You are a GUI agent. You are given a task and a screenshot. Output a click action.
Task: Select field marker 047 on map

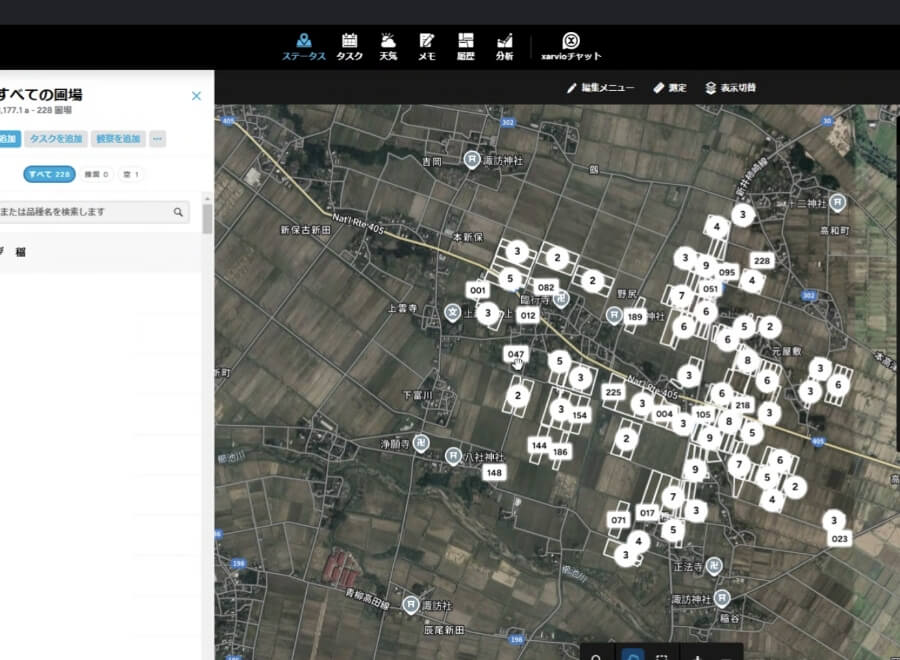[516, 354]
